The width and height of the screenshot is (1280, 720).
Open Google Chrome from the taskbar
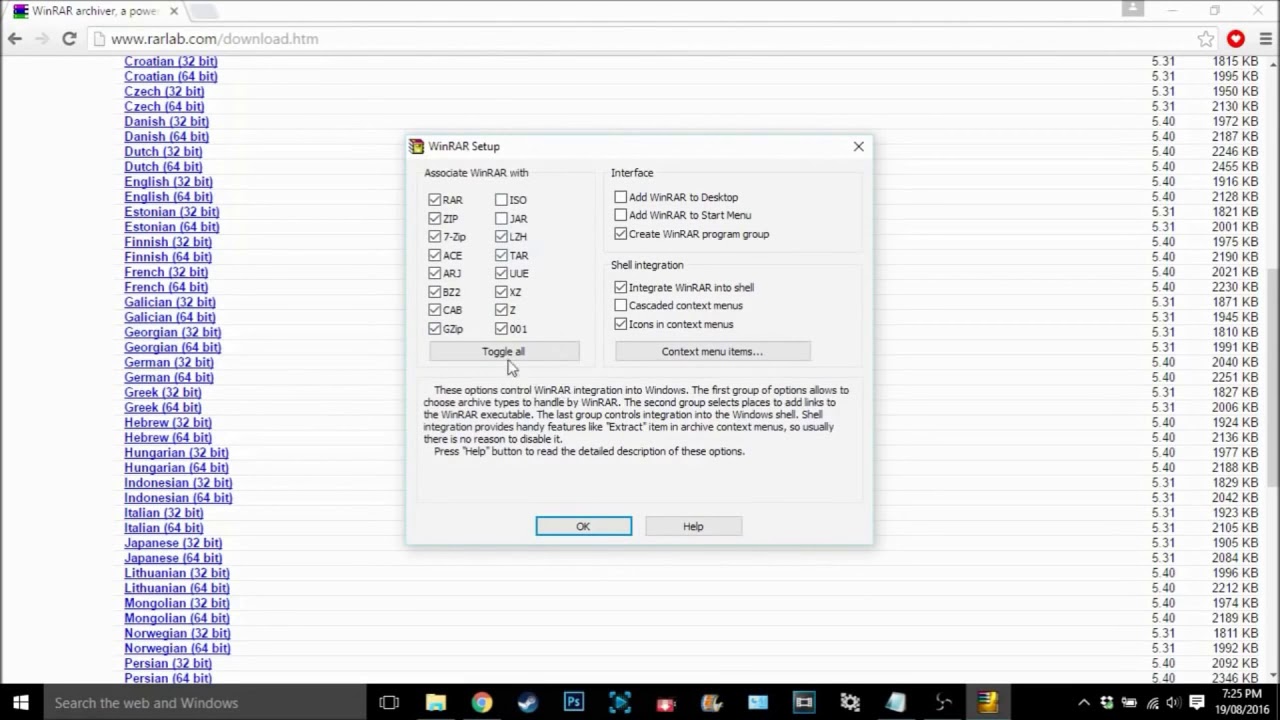tap(482, 703)
